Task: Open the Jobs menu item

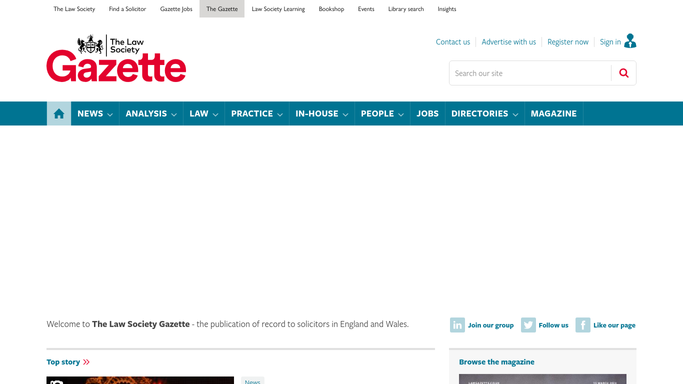Action: (427, 114)
